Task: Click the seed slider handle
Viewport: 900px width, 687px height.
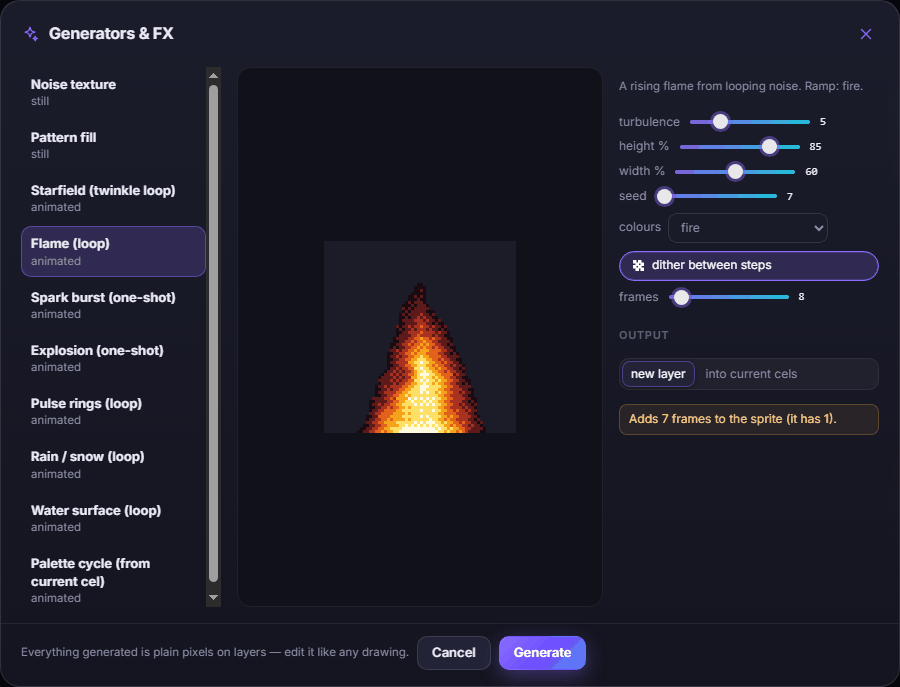Action: (x=664, y=196)
